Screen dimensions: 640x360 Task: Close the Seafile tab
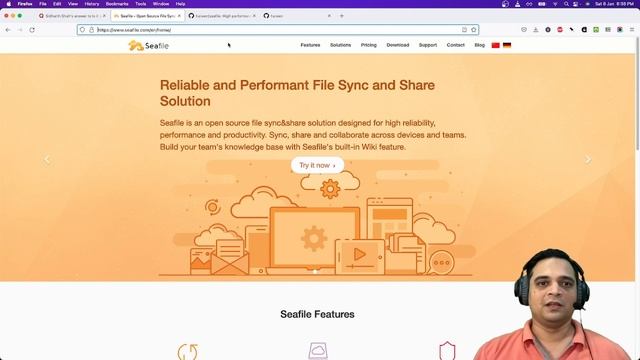pos(179,16)
